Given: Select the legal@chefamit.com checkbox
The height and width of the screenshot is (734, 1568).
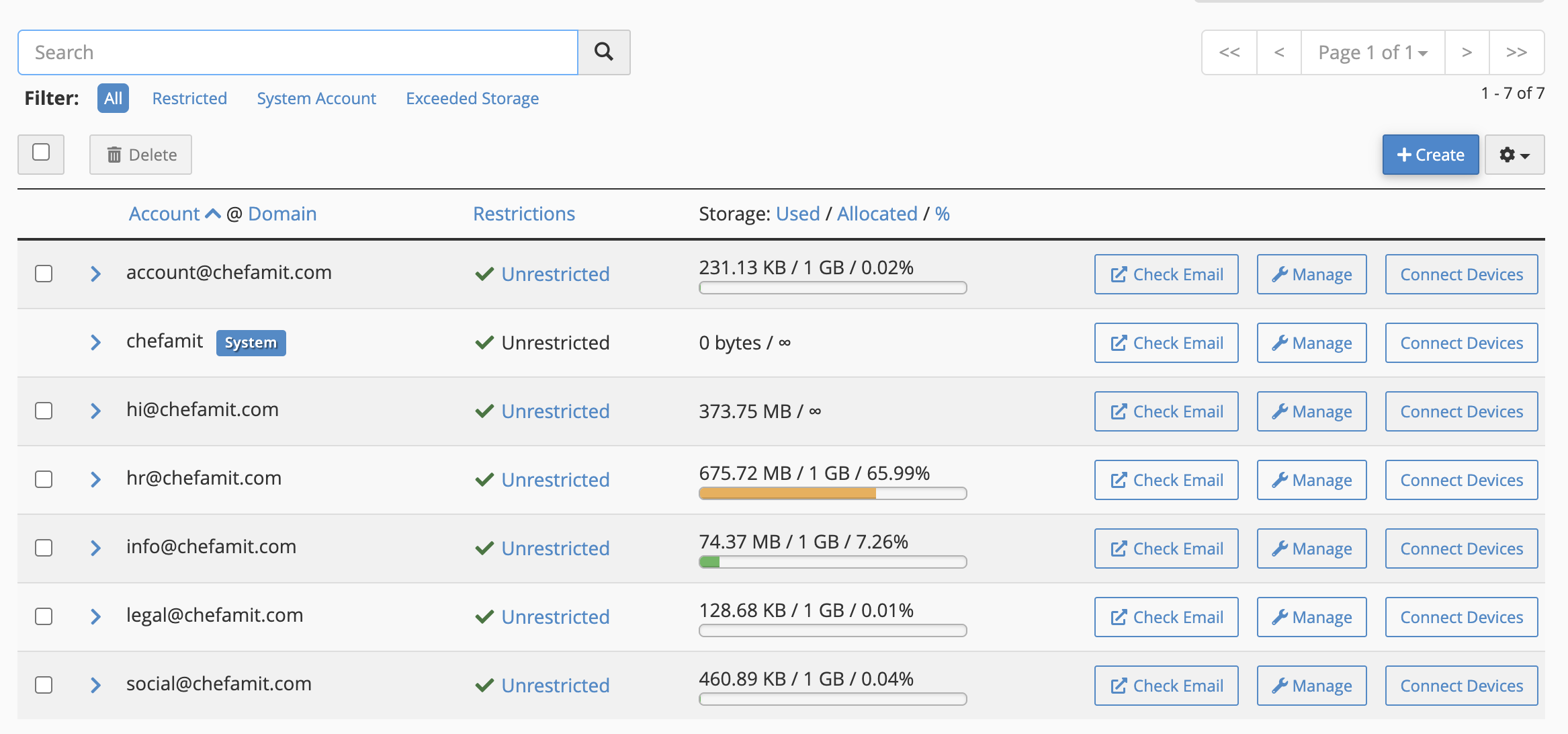Looking at the screenshot, I should coord(44,616).
